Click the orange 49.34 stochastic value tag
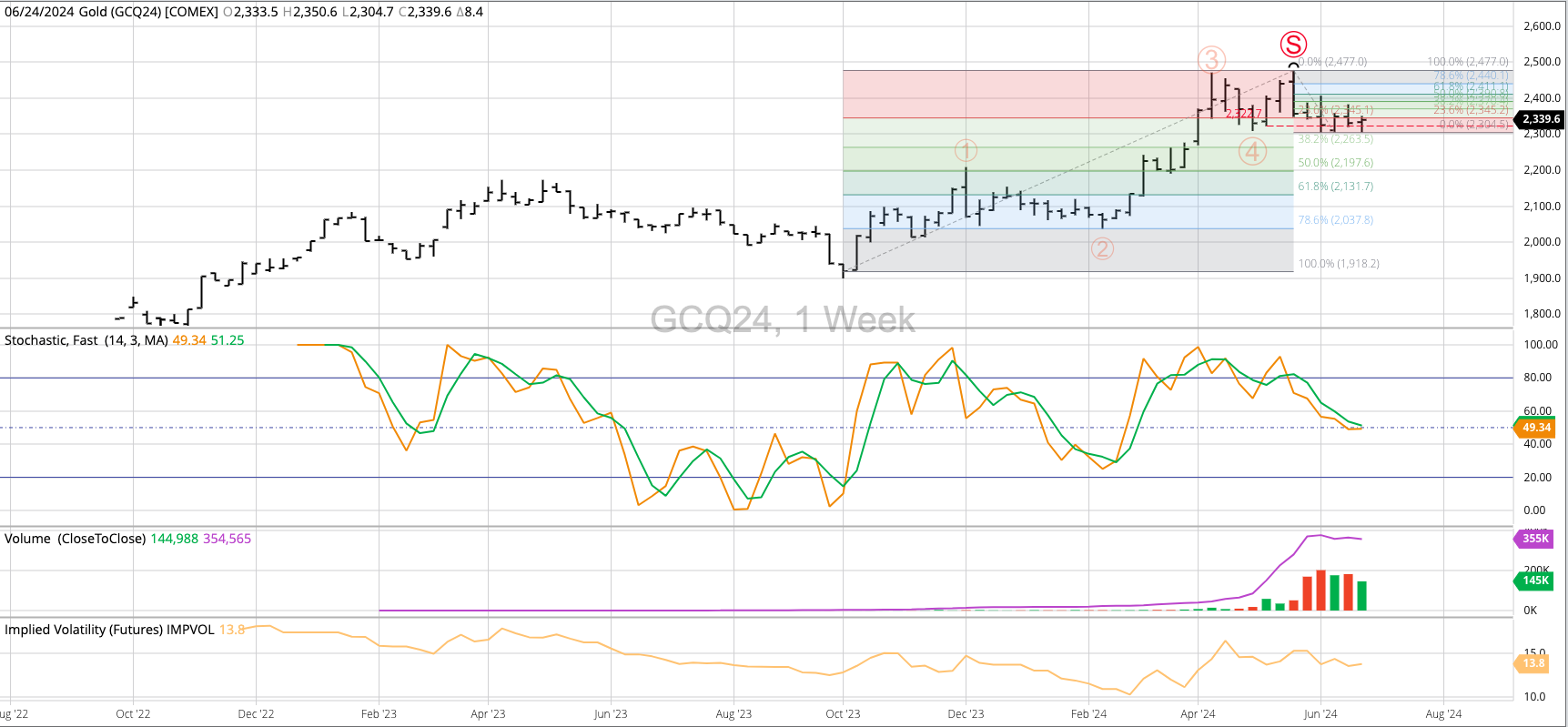 tap(1535, 428)
